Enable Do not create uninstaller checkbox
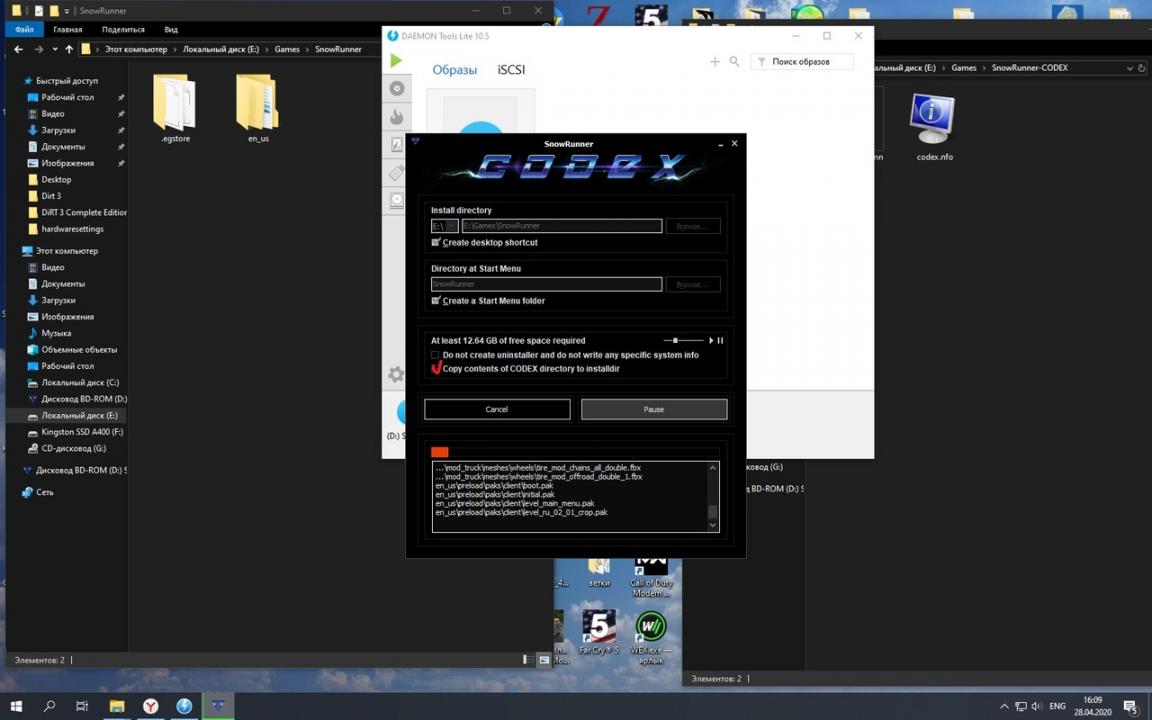The image size is (1152, 720). click(436, 355)
